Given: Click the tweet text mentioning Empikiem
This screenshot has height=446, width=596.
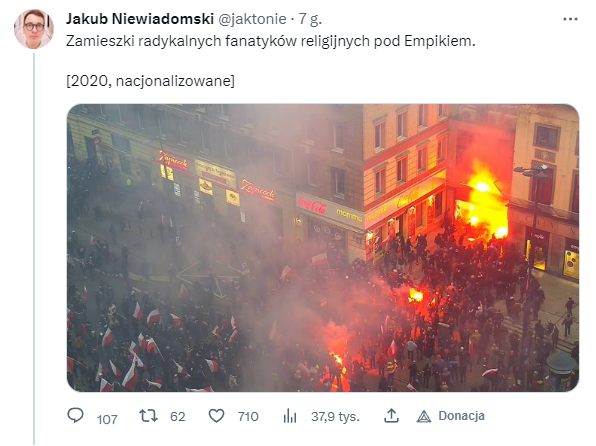Looking at the screenshot, I should point(271,41).
